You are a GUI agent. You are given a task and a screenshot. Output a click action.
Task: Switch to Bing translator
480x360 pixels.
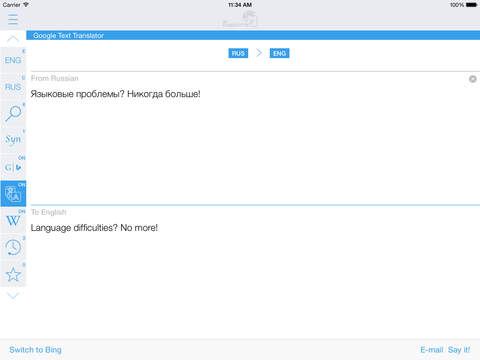point(35,350)
